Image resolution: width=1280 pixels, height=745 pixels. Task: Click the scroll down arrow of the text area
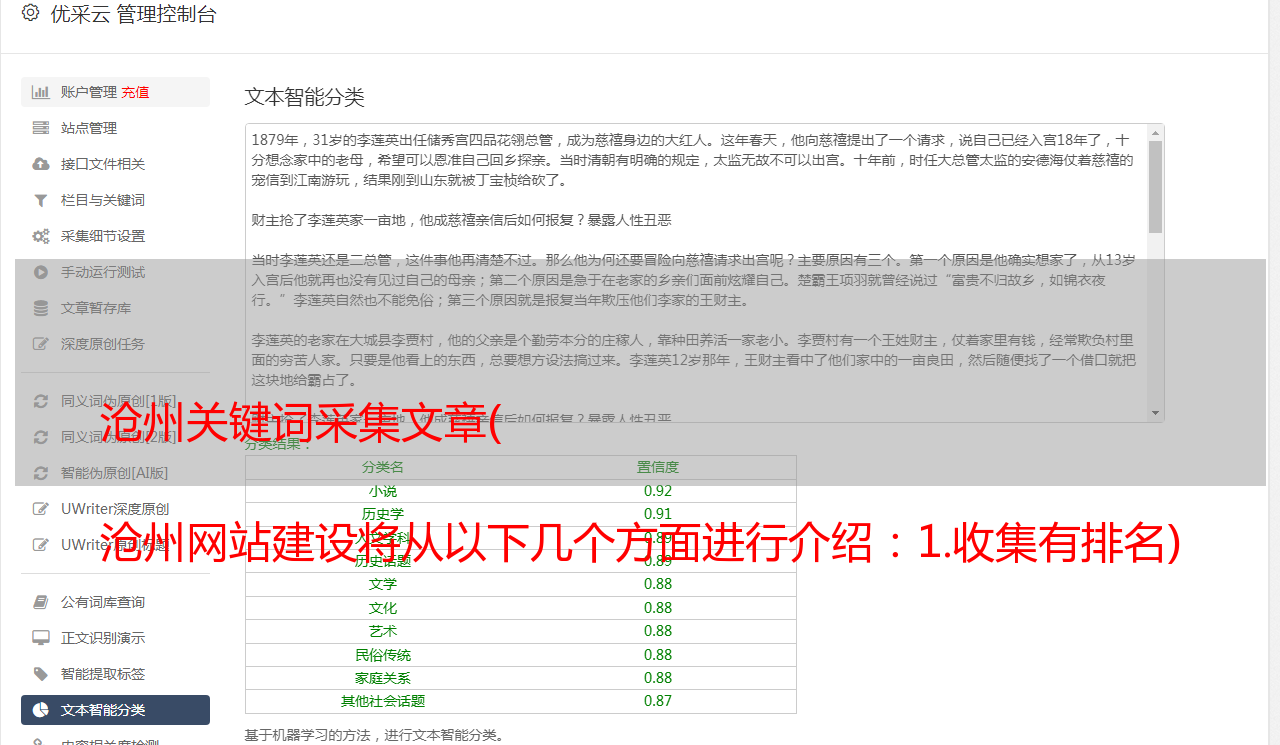point(1156,413)
